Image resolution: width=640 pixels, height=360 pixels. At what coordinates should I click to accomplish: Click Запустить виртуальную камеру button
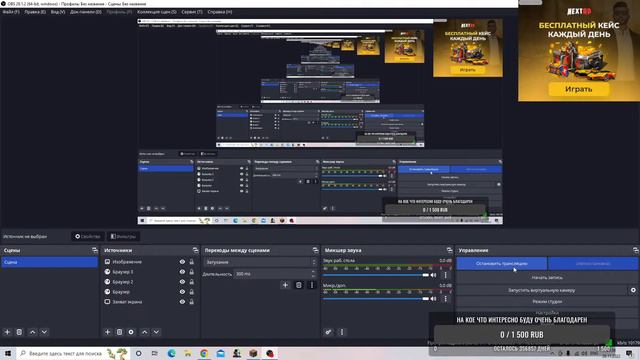point(542,290)
